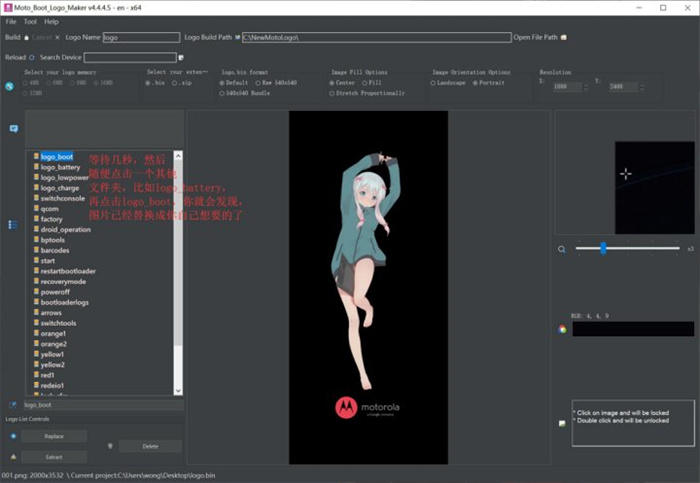Click the zoom level slider handle
This screenshot has width=700, height=483.
coord(603,248)
